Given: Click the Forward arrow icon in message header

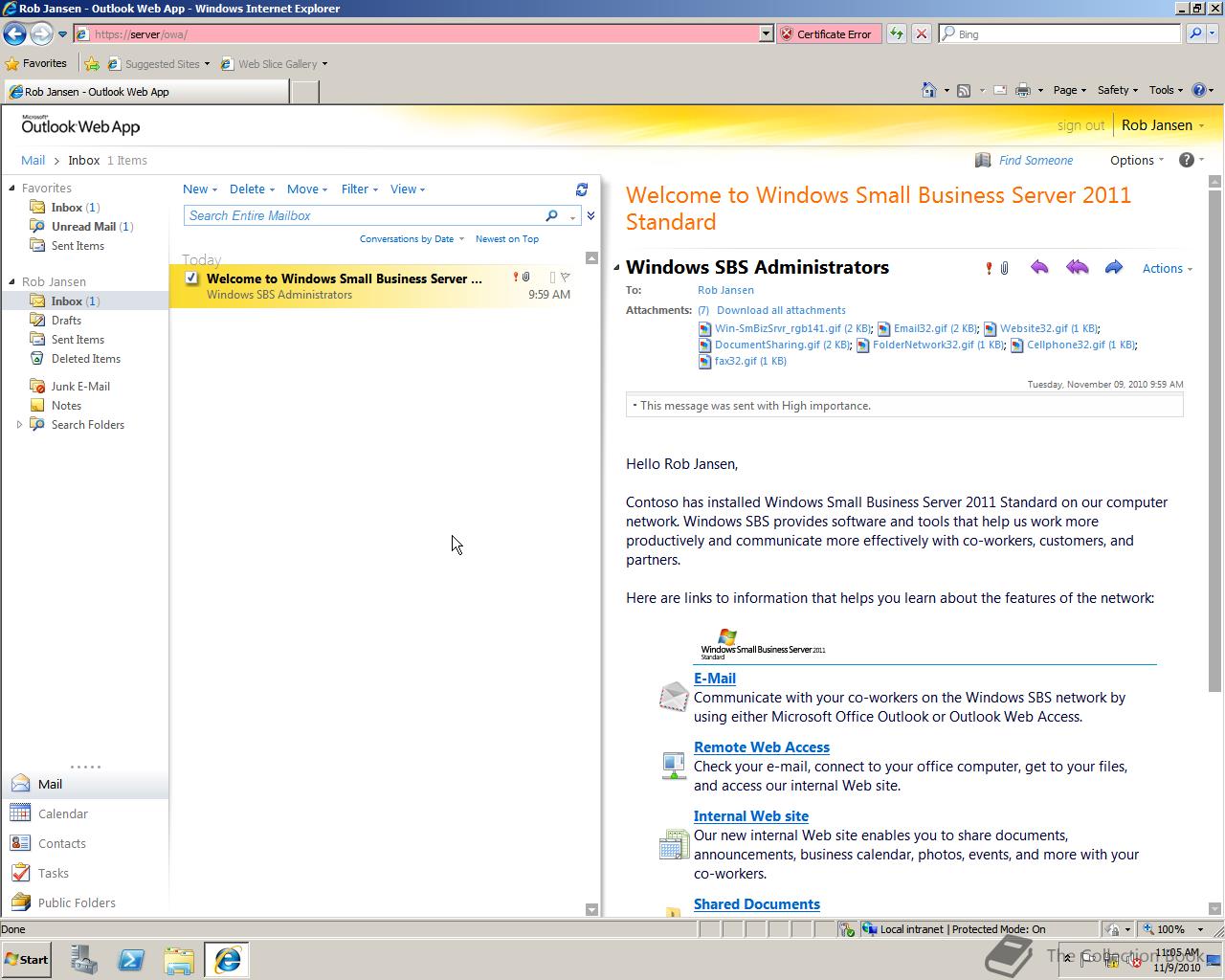Looking at the screenshot, I should click(x=1113, y=268).
